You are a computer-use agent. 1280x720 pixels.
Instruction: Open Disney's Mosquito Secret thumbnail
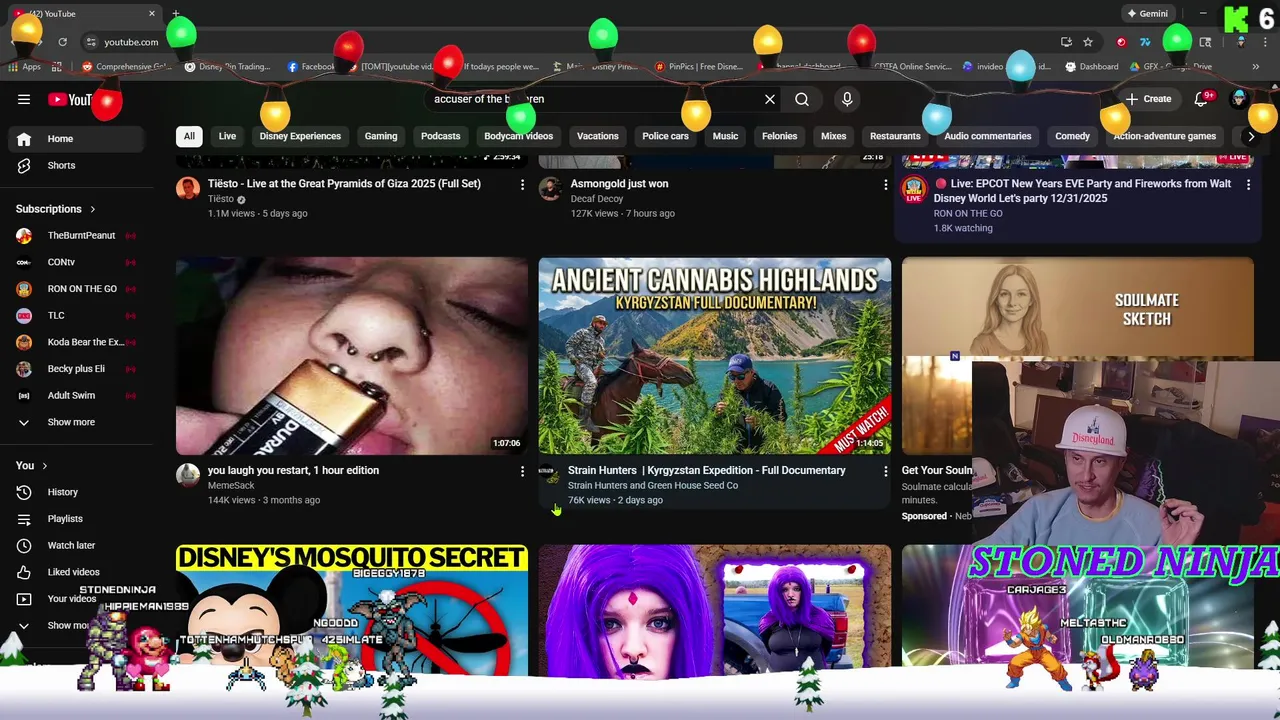pyautogui.click(x=352, y=610)
